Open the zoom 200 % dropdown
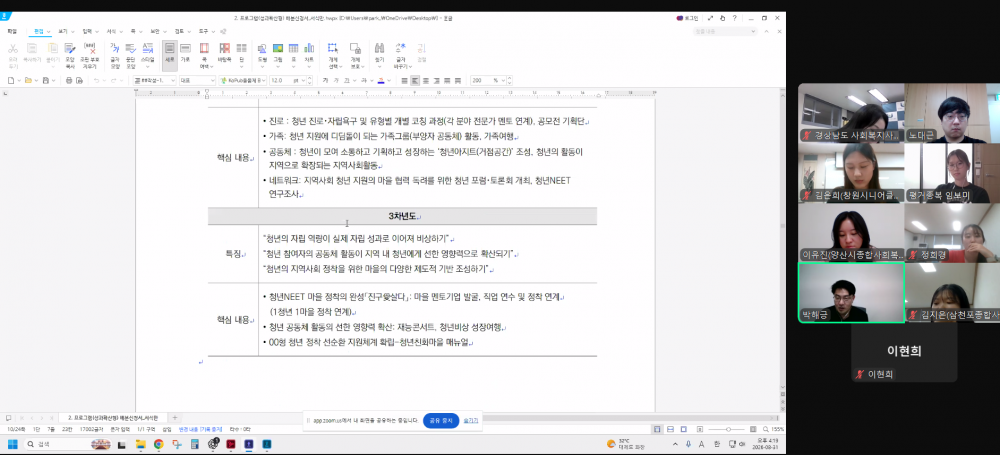Viewport: 1000px width, 455px height. coord(504,80)
